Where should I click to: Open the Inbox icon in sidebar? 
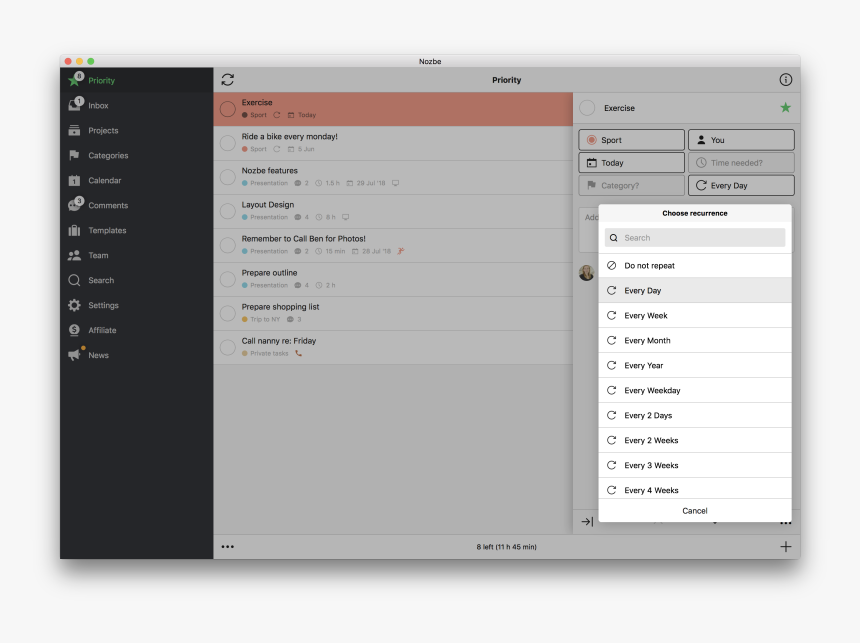point(75,105)
